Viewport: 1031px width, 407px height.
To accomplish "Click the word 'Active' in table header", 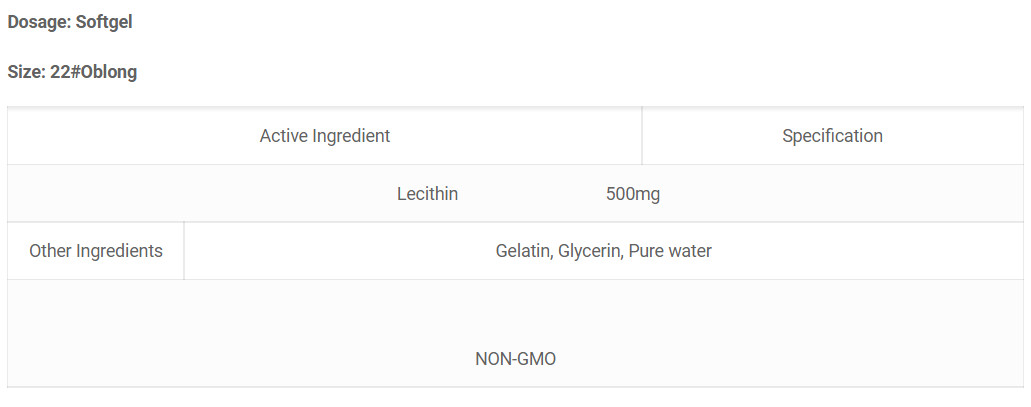I will tap(284, 136).
